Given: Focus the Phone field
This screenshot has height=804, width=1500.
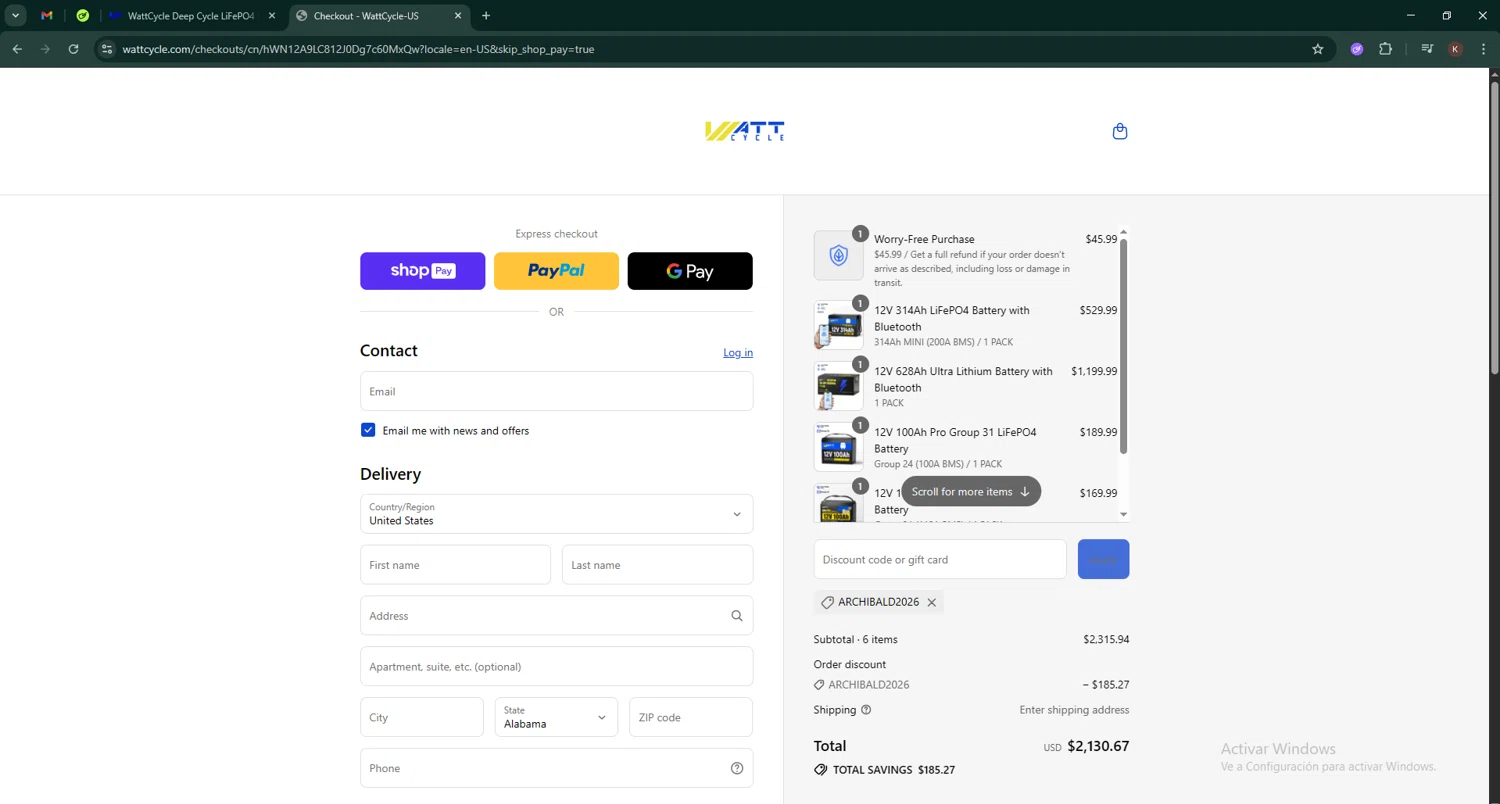Looking at the screenshot, I should point(556,768).
